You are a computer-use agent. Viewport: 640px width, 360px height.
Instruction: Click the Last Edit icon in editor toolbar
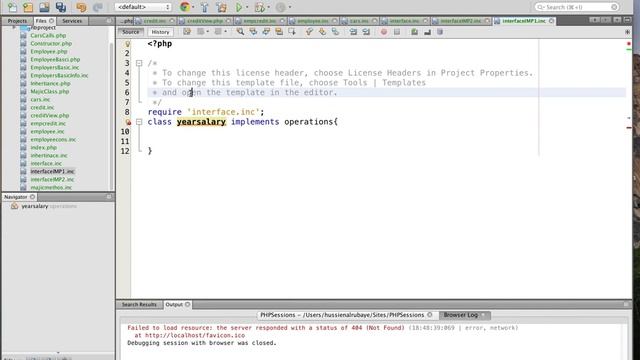coord(187,32)
